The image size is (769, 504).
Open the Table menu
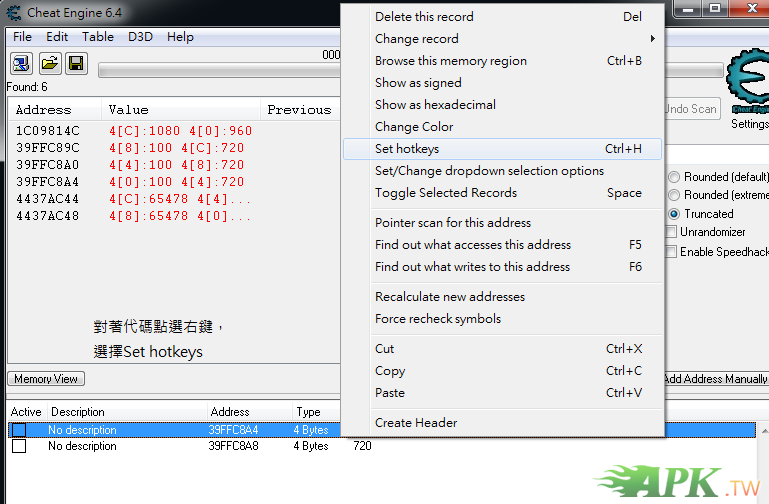[x=97, y=37]
